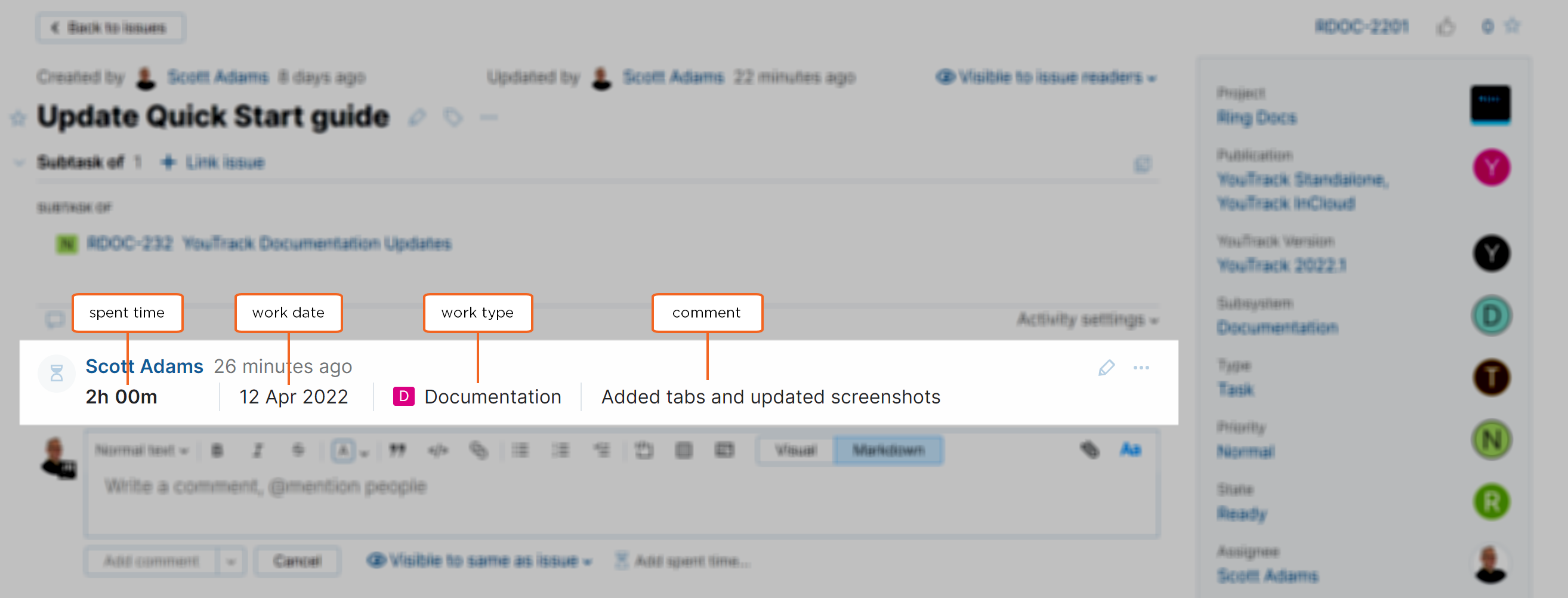Apply italic formatting in comment editor
Viewport: 1568px width, 598px height.
tap(258, 451)
